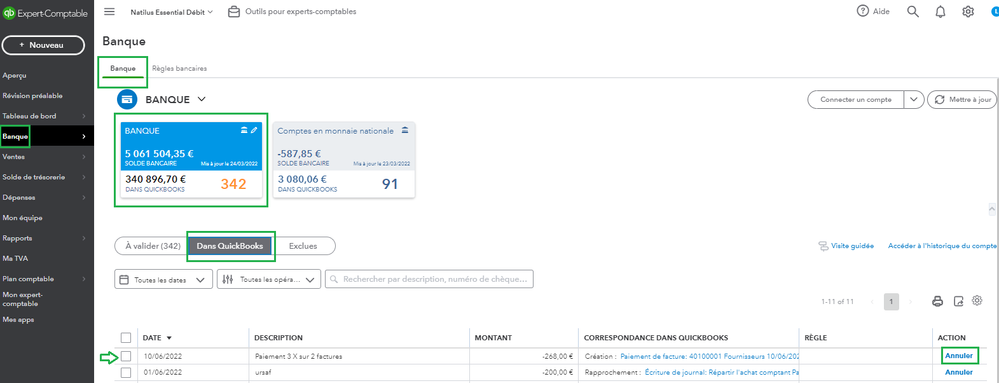Click the pencil edit icon on the BANQUE card
This screenshot has height=383, width=999.
[254, 130]
